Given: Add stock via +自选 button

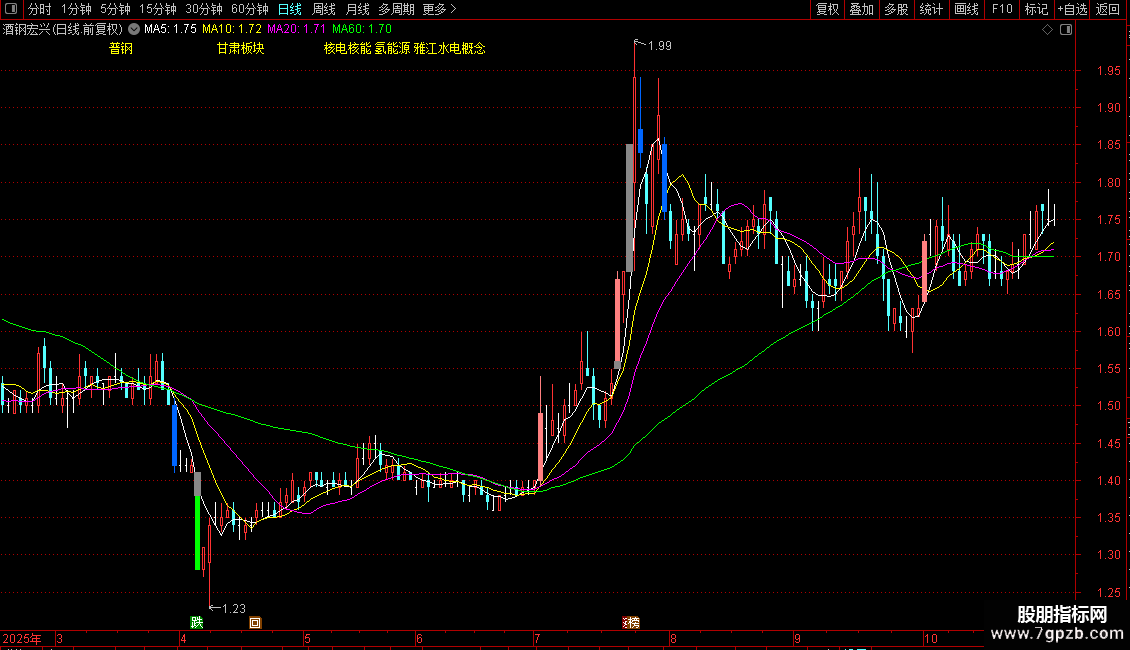Looking at the screenshot, I should 1072,9.
